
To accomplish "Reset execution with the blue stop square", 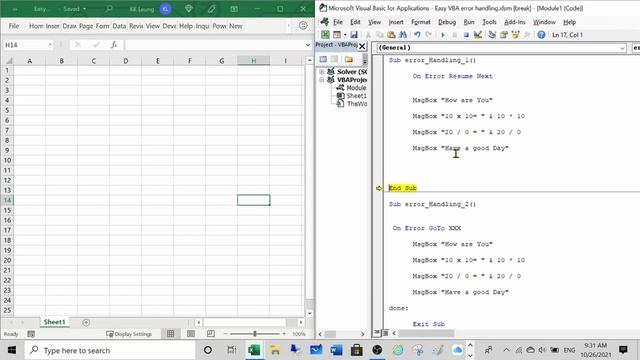I will click(x=466, y=35).
